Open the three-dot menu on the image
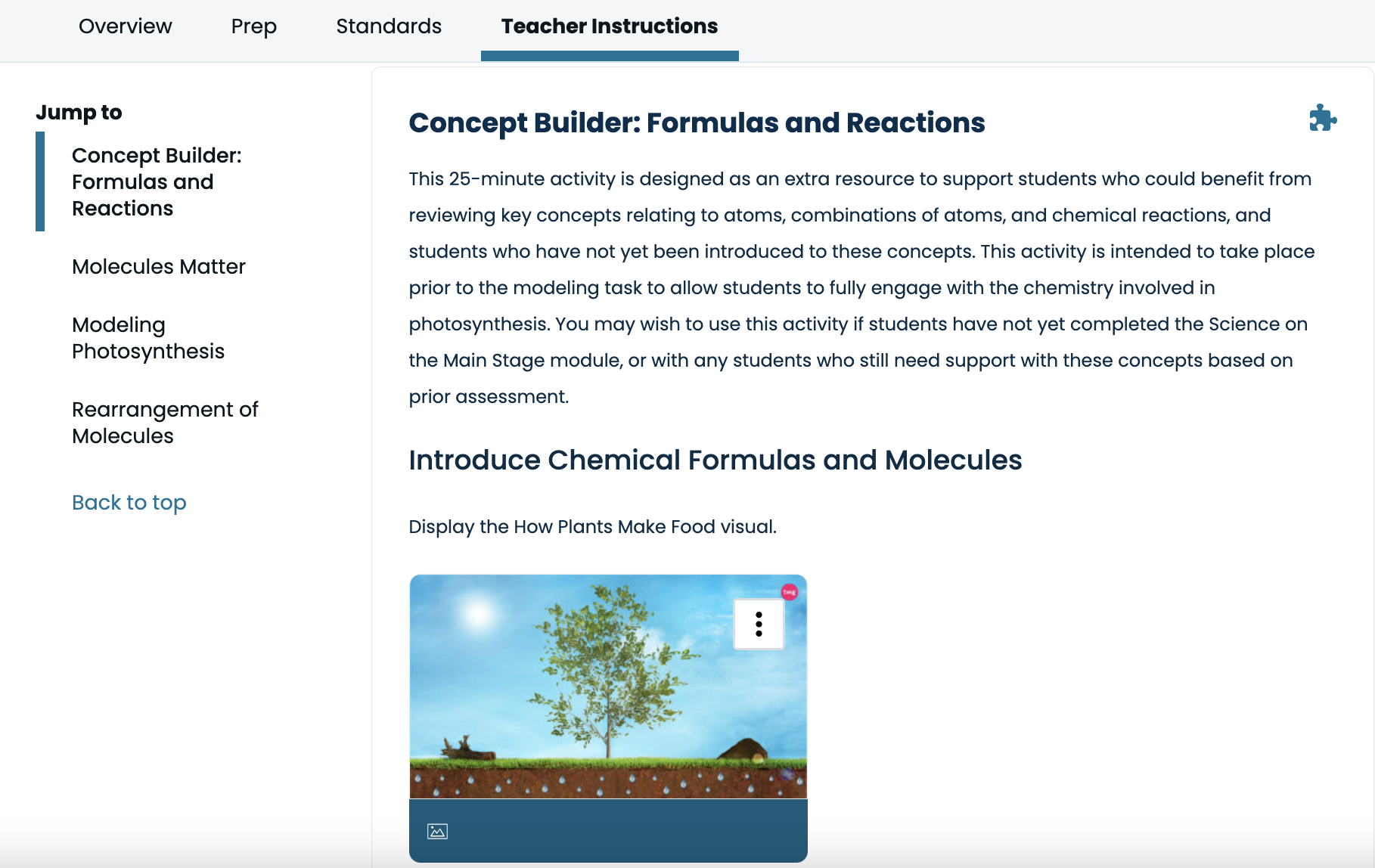The width and height of the screenshot is (1375, 868). [759, 624]
